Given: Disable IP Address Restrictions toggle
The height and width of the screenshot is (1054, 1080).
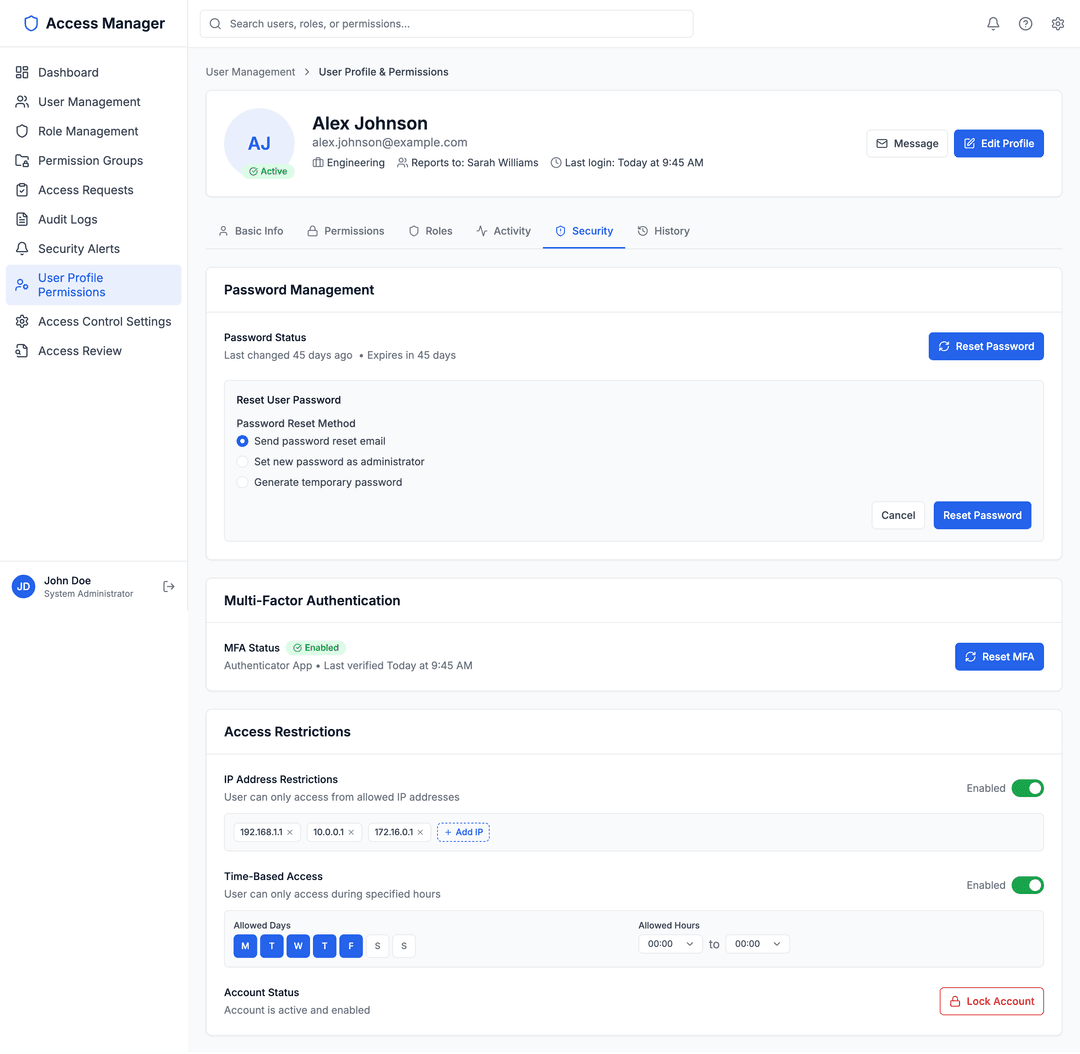Looking at the screenshot, I should (1028, 788).
